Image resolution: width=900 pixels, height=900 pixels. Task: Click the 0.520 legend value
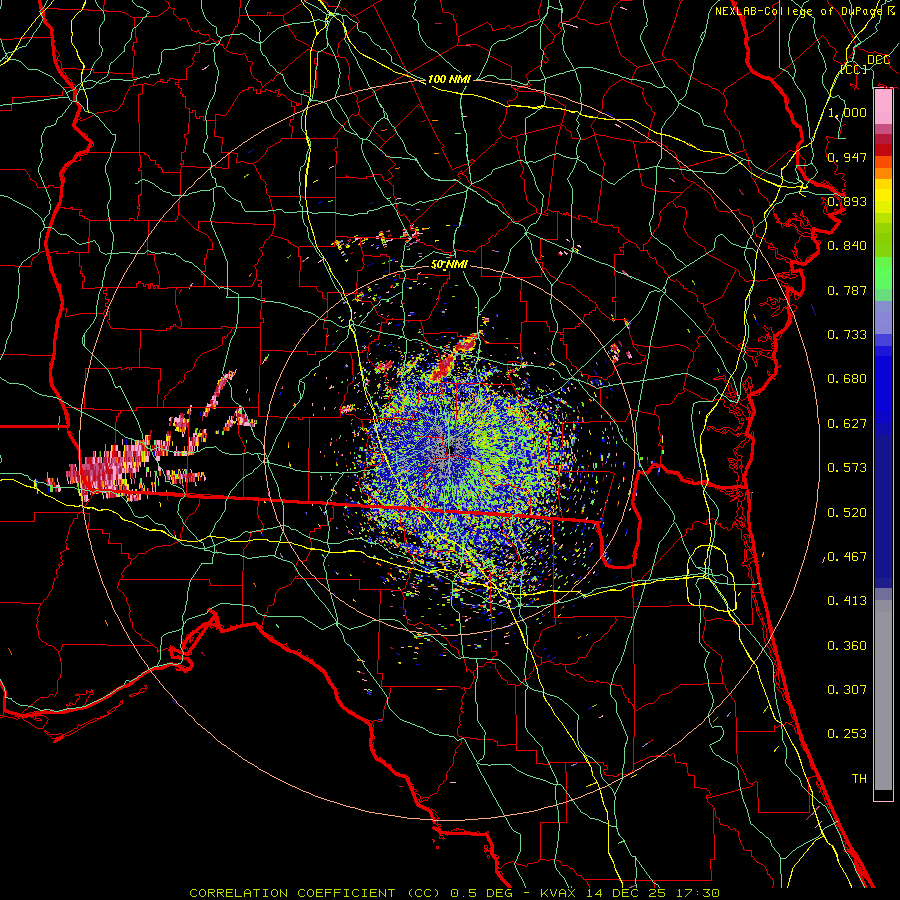click(x=847, y=513)
